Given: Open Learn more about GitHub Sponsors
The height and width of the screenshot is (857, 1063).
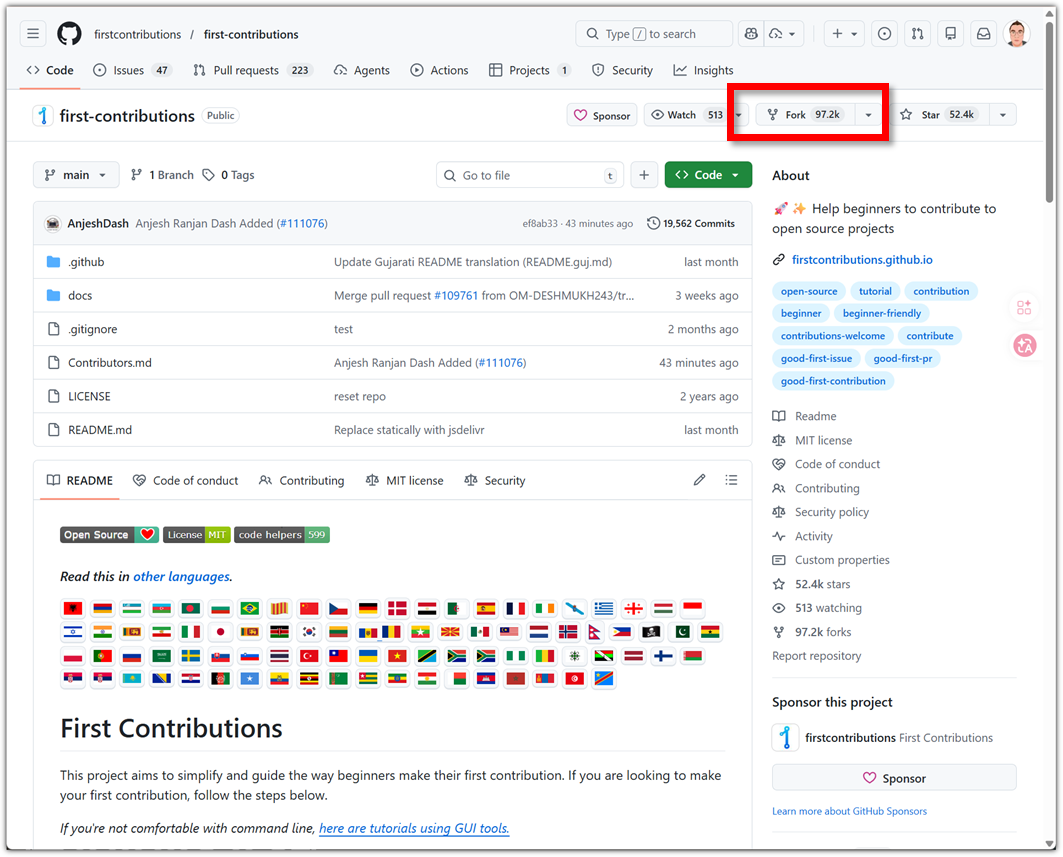Looking at the screenshot, I should click(x=849, y=812).
